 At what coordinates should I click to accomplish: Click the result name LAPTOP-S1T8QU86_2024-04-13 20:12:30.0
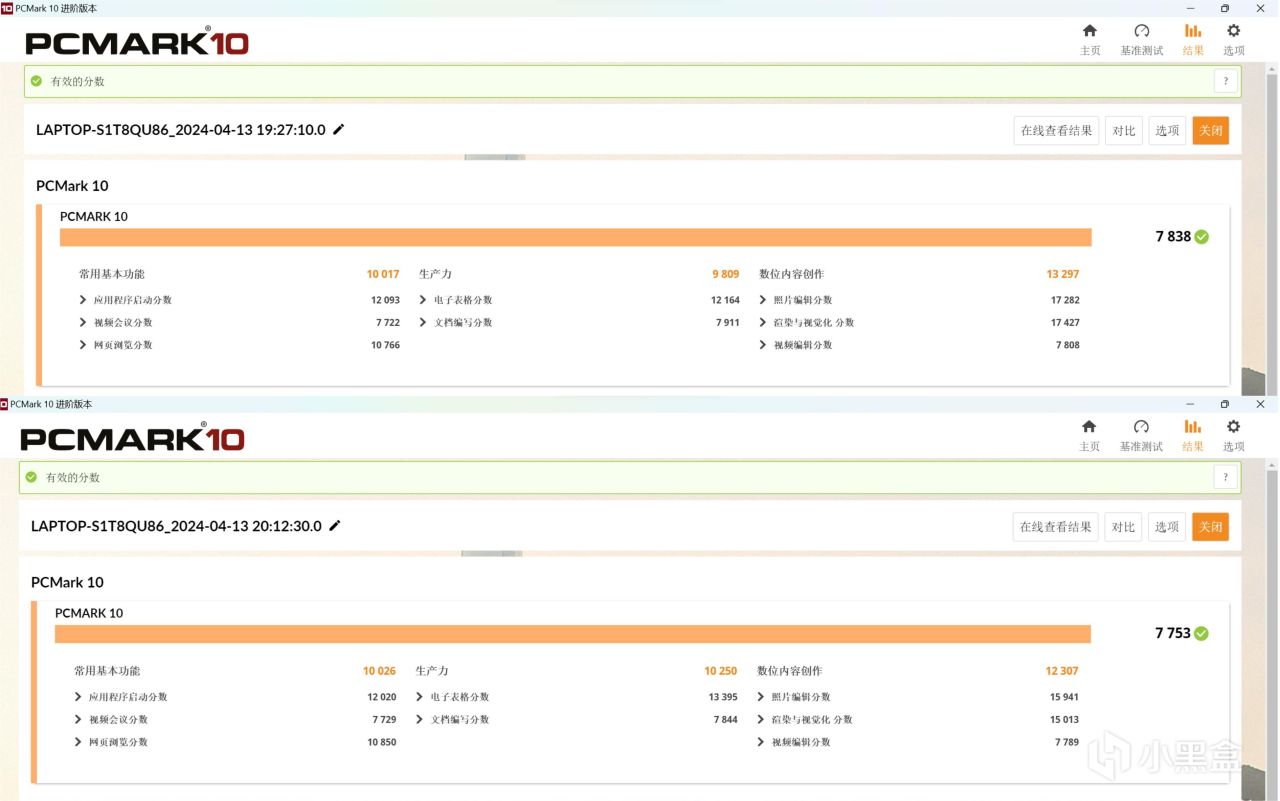pos(176,526)
